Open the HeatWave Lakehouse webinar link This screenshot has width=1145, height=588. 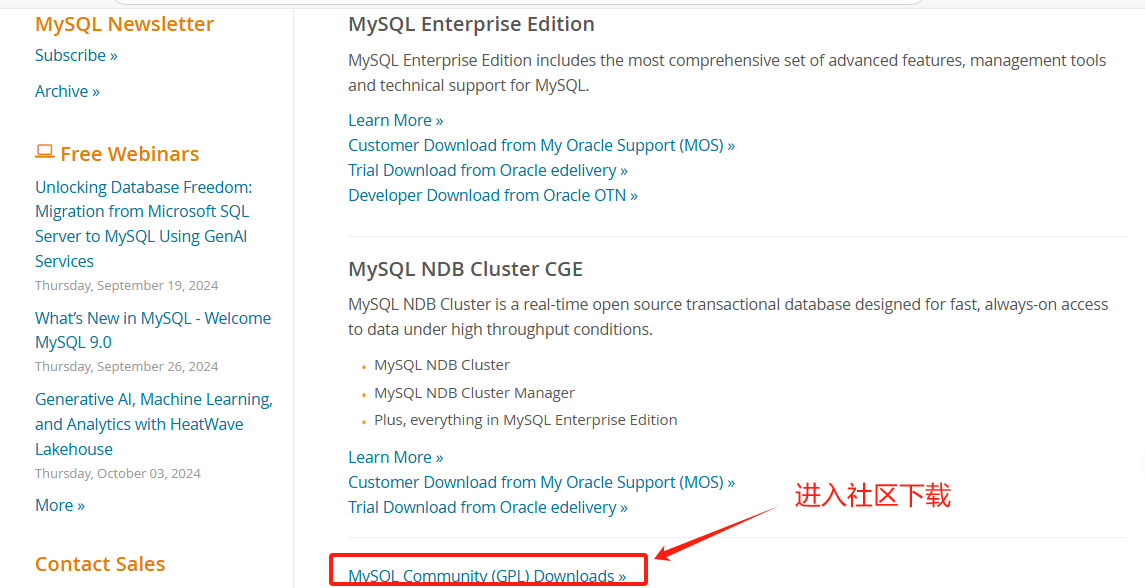tap(154, 424)
